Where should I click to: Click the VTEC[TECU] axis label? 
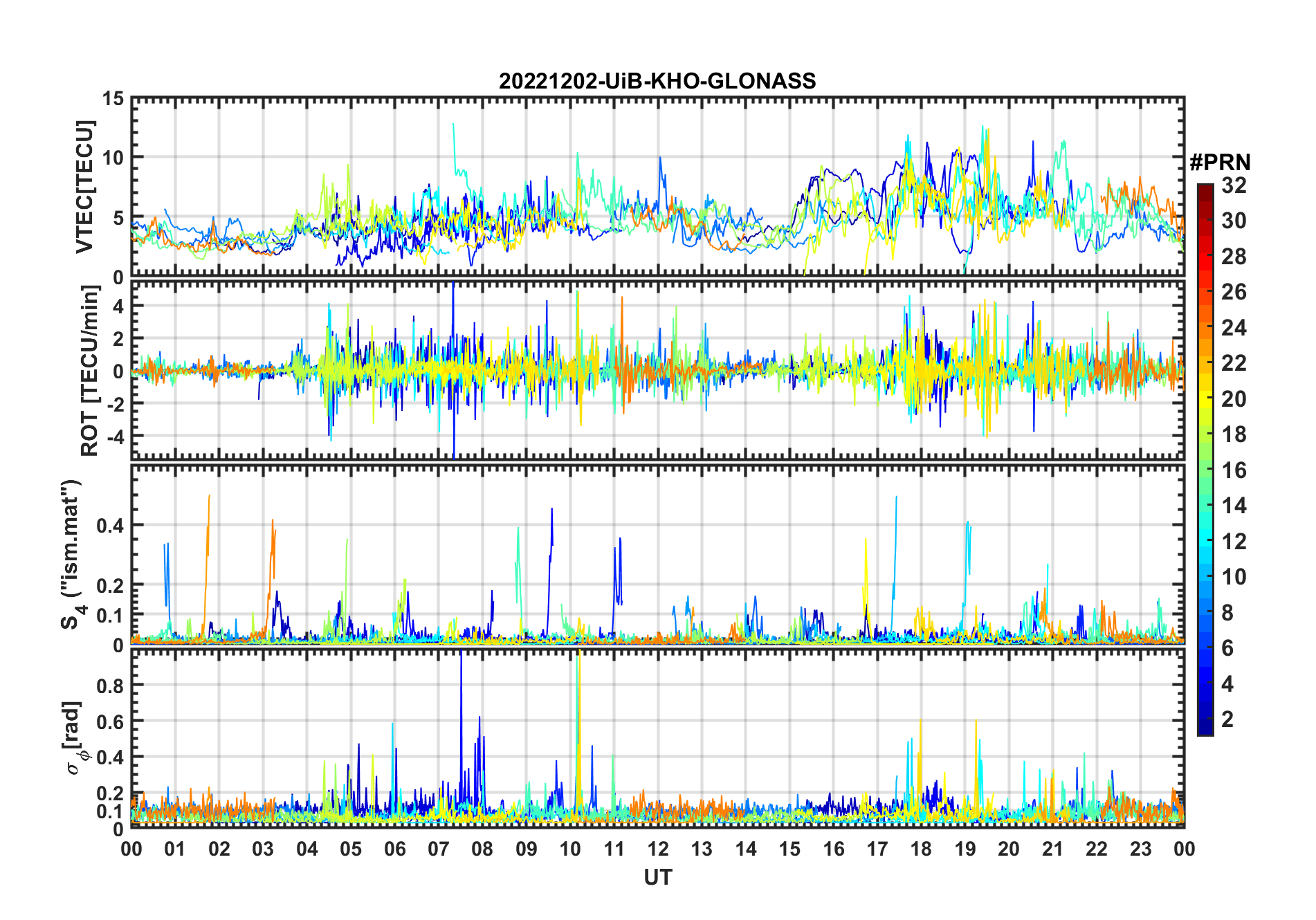tap(84, 187)
